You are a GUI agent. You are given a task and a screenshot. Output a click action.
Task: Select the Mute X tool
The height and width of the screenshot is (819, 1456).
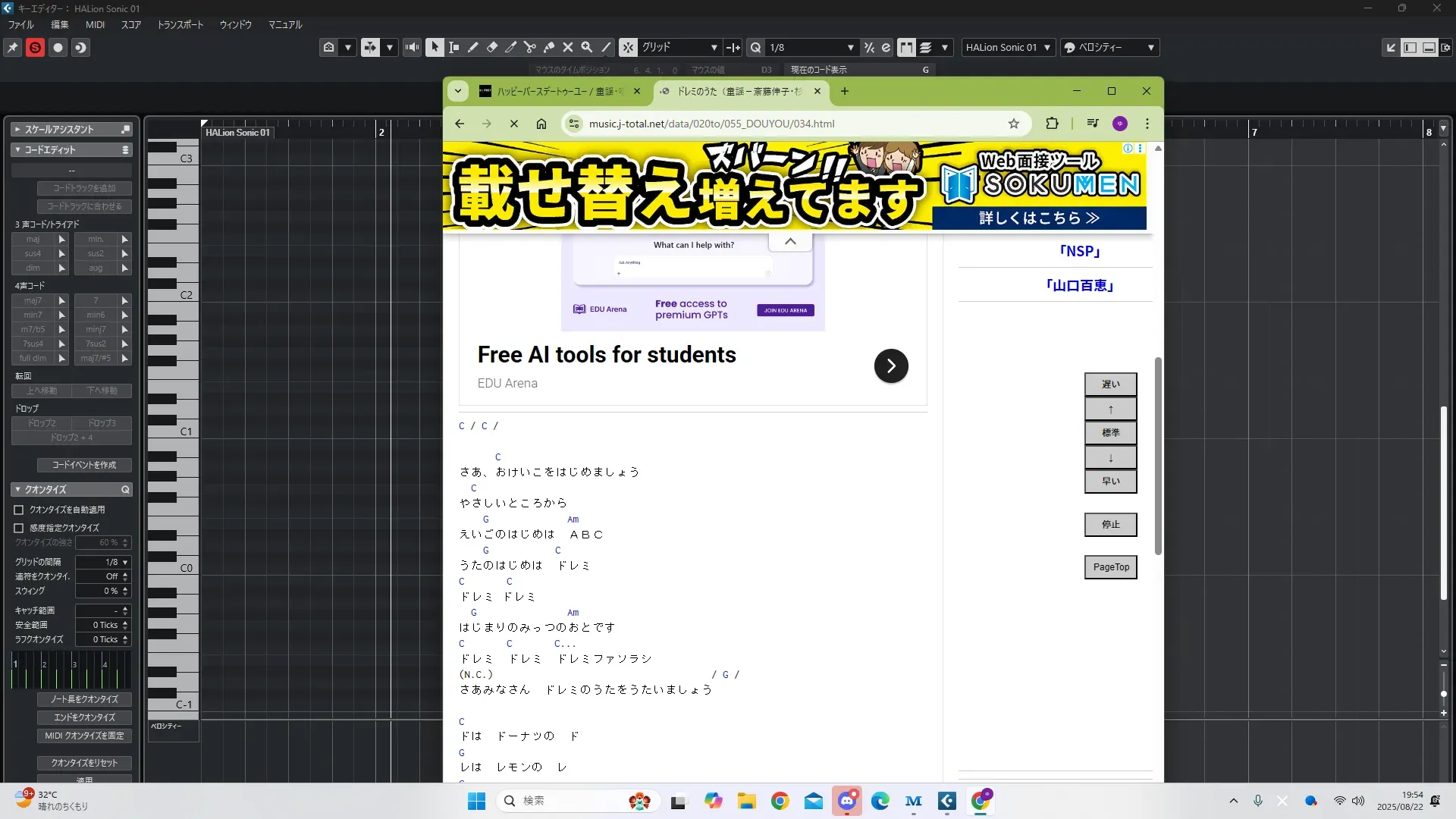(568, 47)
